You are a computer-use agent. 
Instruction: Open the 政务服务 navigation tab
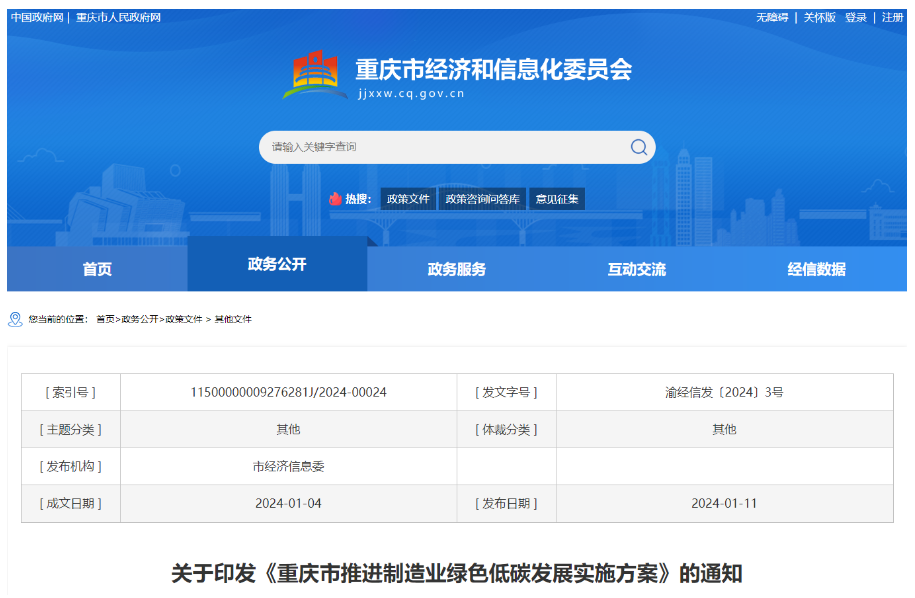point(457,269)
